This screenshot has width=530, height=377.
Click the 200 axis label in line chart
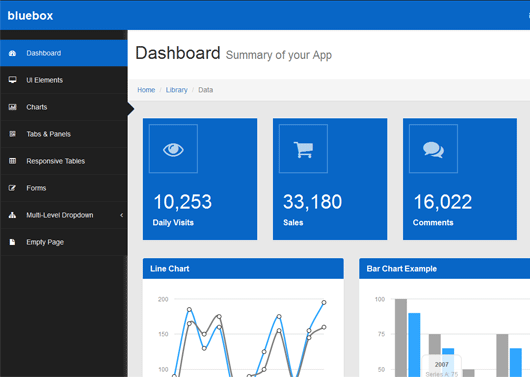pos(163,299)
